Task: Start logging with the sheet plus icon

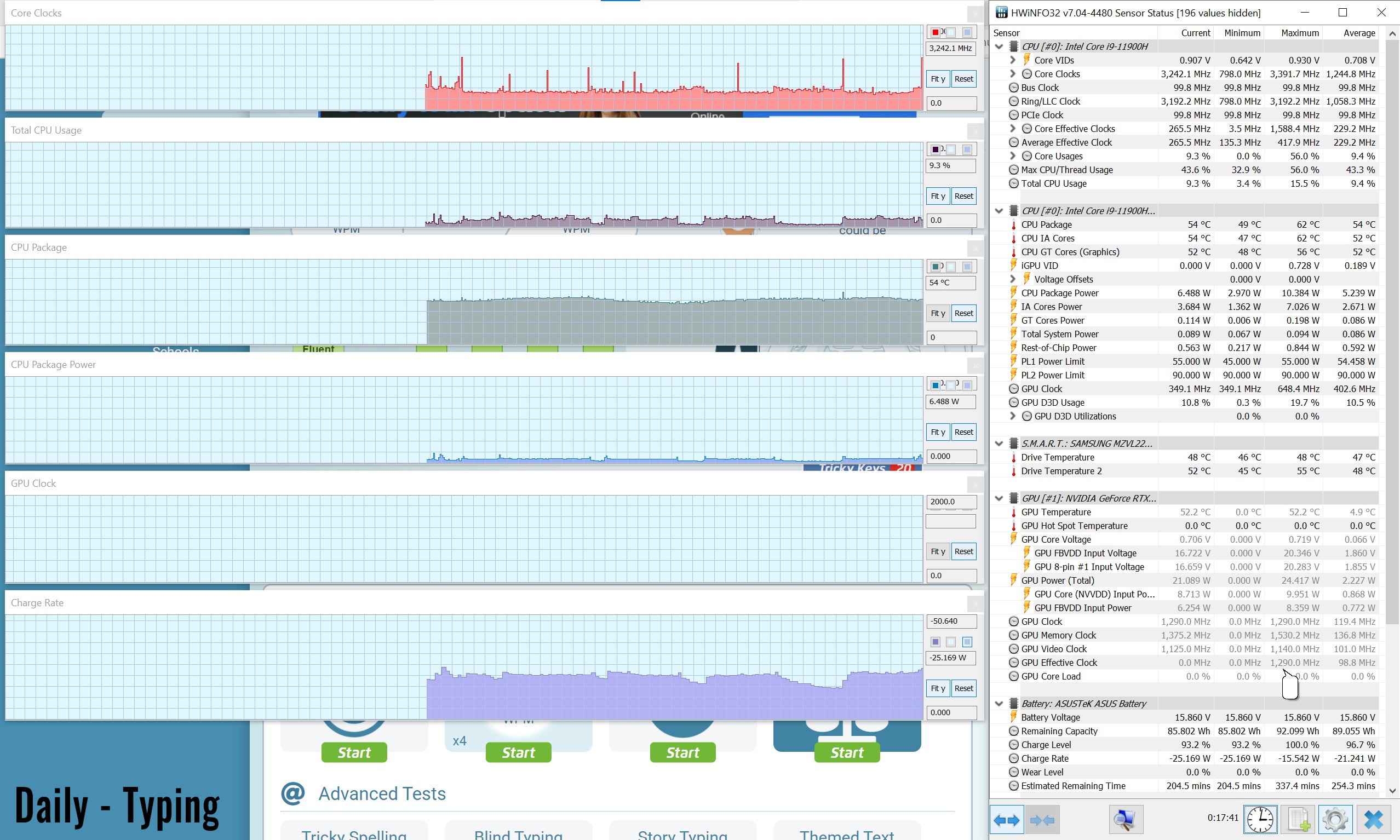Action: click(1298, 820)
